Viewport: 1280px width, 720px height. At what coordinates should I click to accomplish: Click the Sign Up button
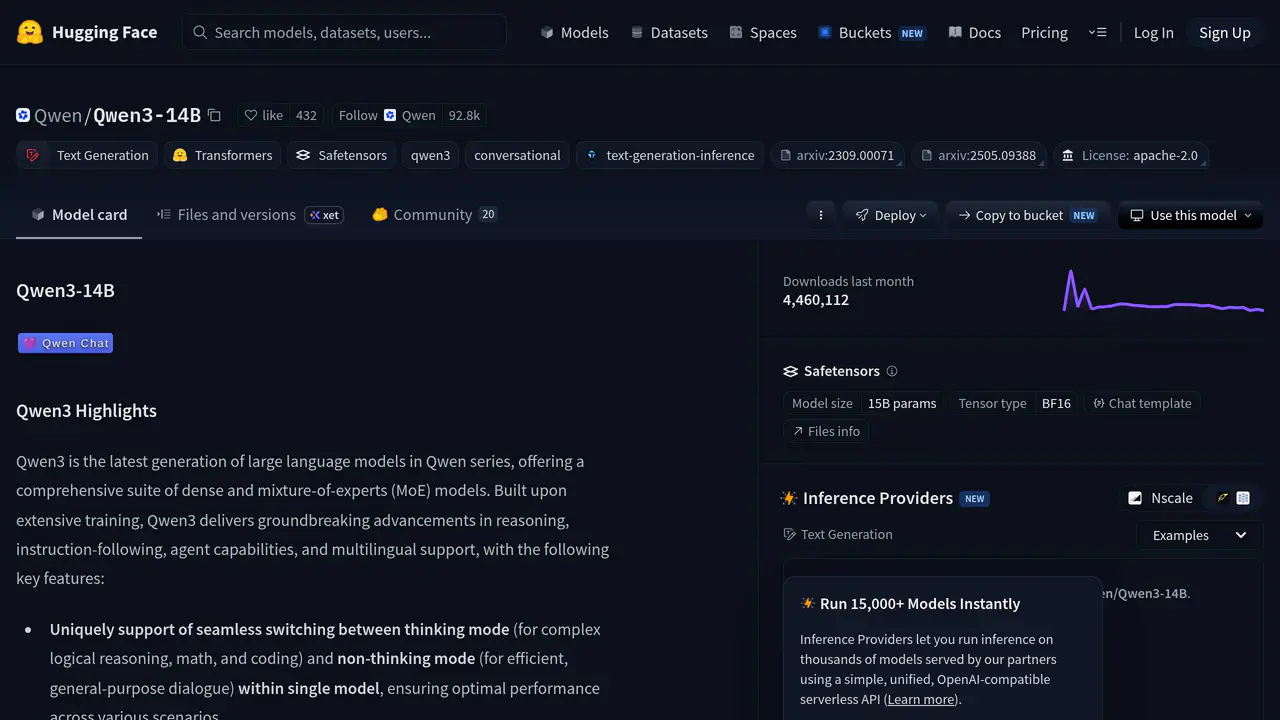[1225, 32]
